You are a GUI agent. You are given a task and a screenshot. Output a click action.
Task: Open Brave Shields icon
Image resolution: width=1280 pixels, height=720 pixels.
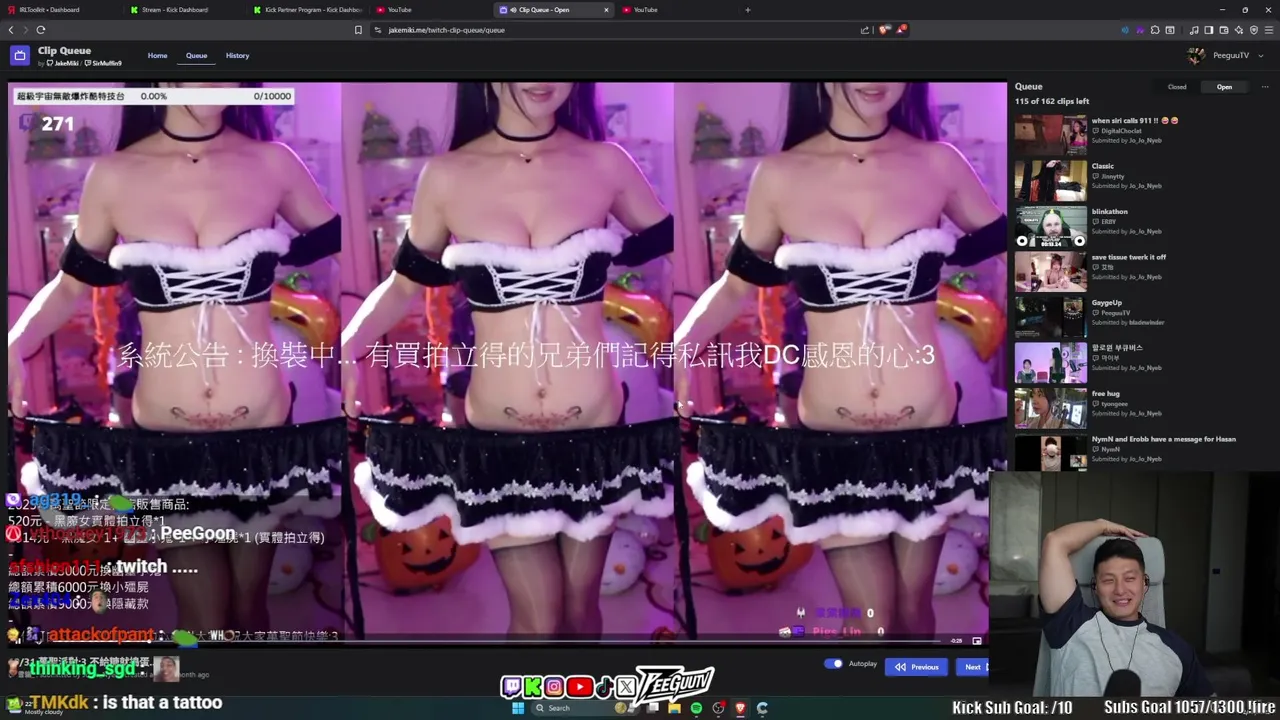[x=885, y=30]
